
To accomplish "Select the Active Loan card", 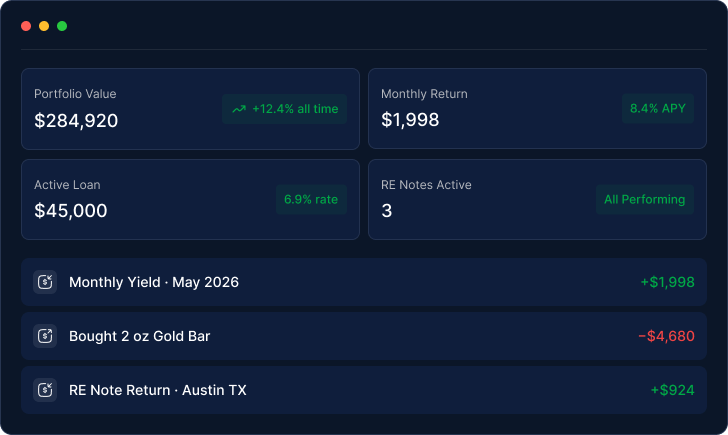I will click(190, 200).
